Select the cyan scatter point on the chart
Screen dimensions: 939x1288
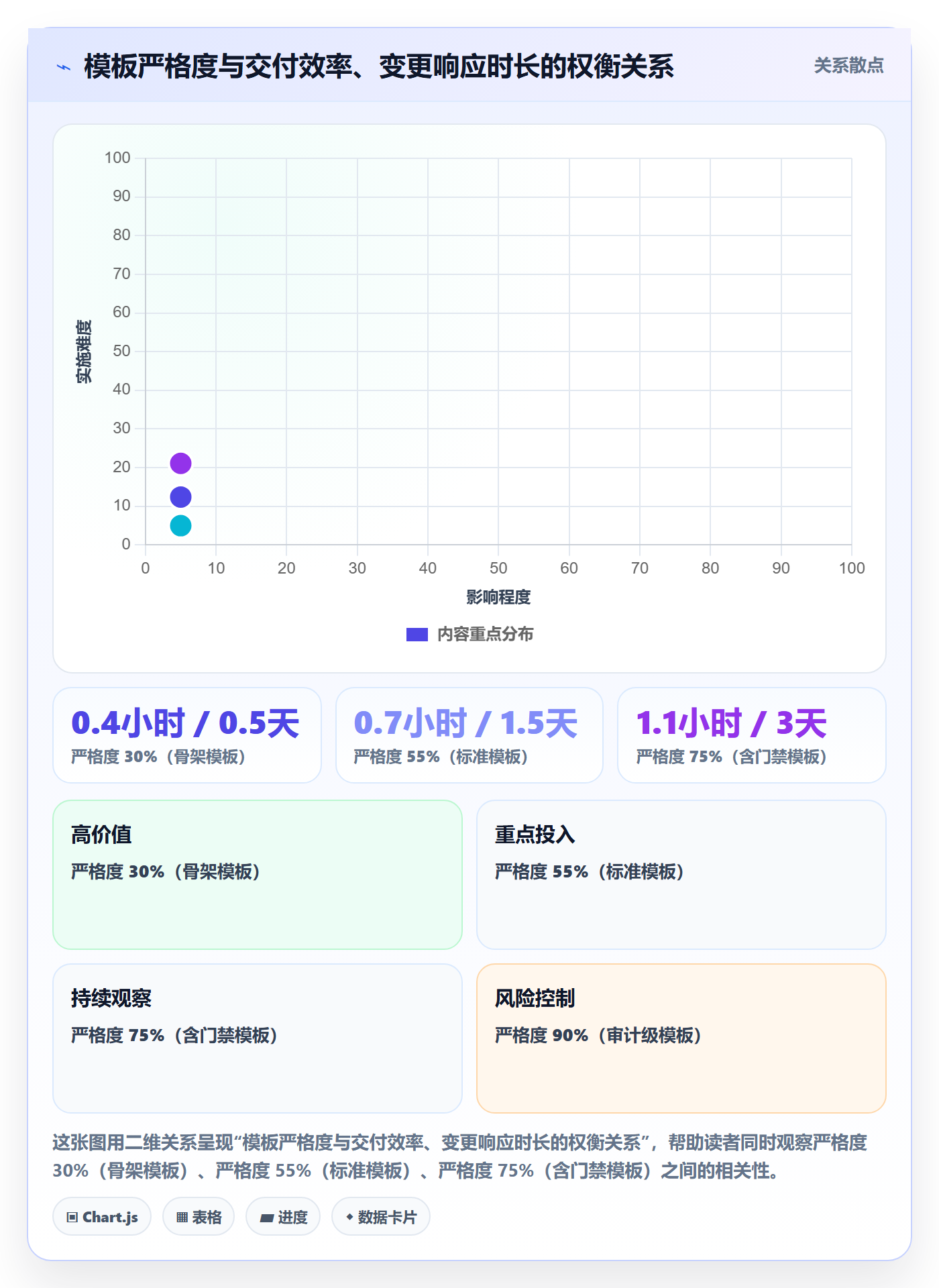[x=180, y=525]
